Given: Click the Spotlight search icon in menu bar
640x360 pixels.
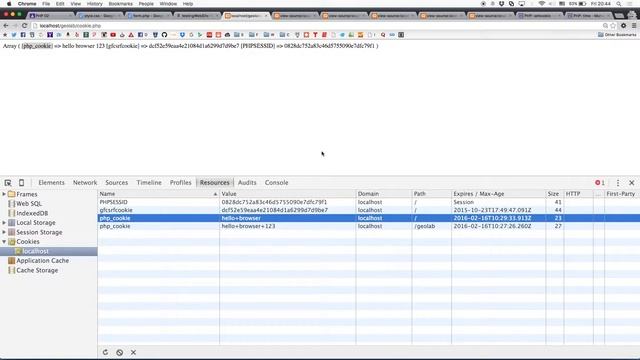Looking at the screenshot, I should (619, 4).
